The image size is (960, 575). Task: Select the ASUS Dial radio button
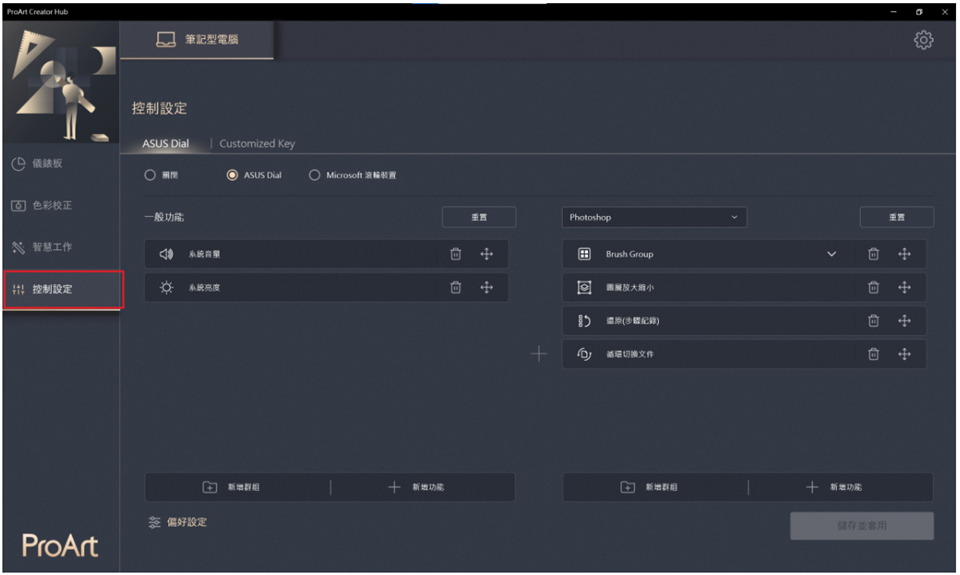(233, 175)
